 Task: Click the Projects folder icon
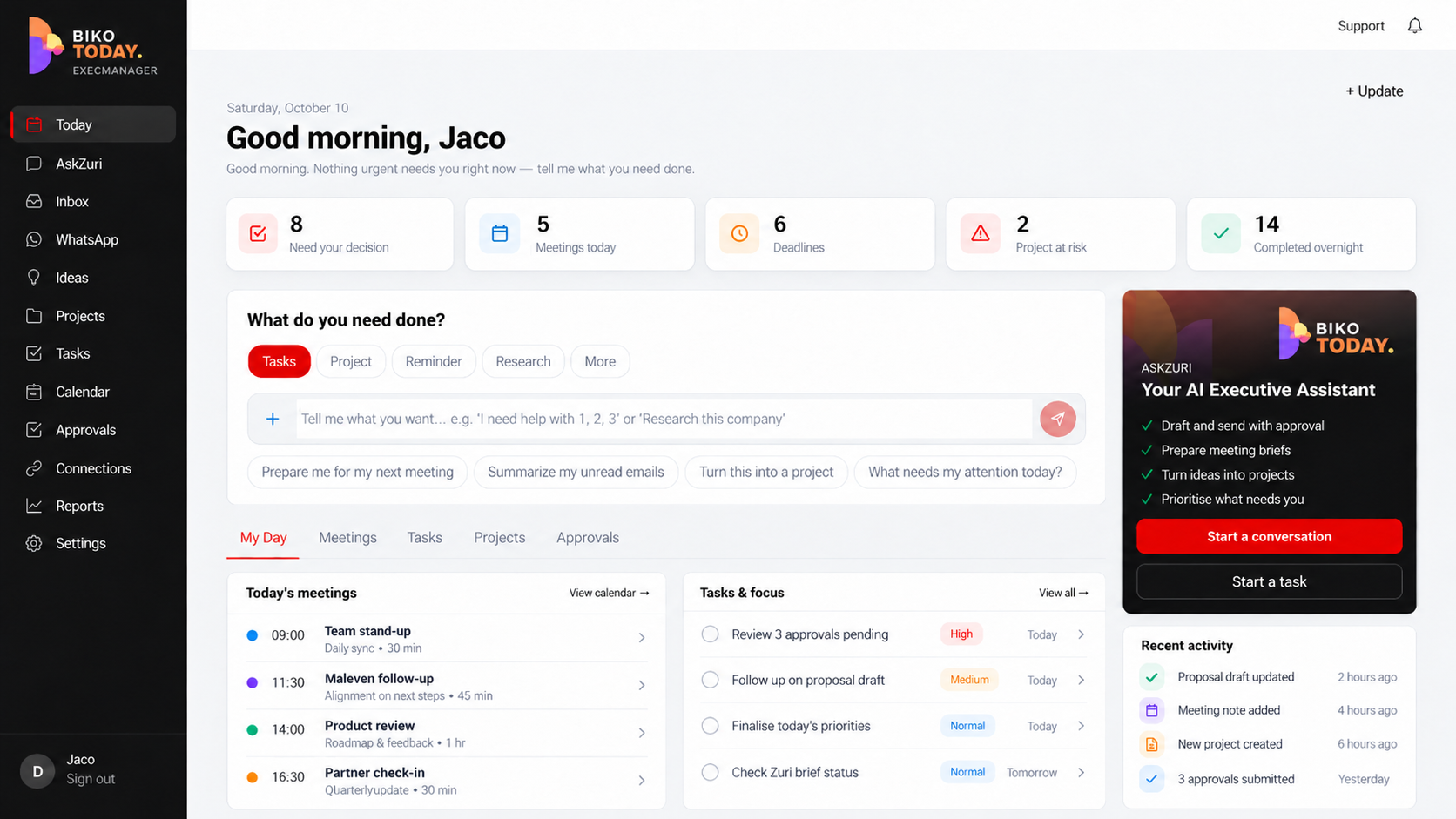click(x=34, y=316)
